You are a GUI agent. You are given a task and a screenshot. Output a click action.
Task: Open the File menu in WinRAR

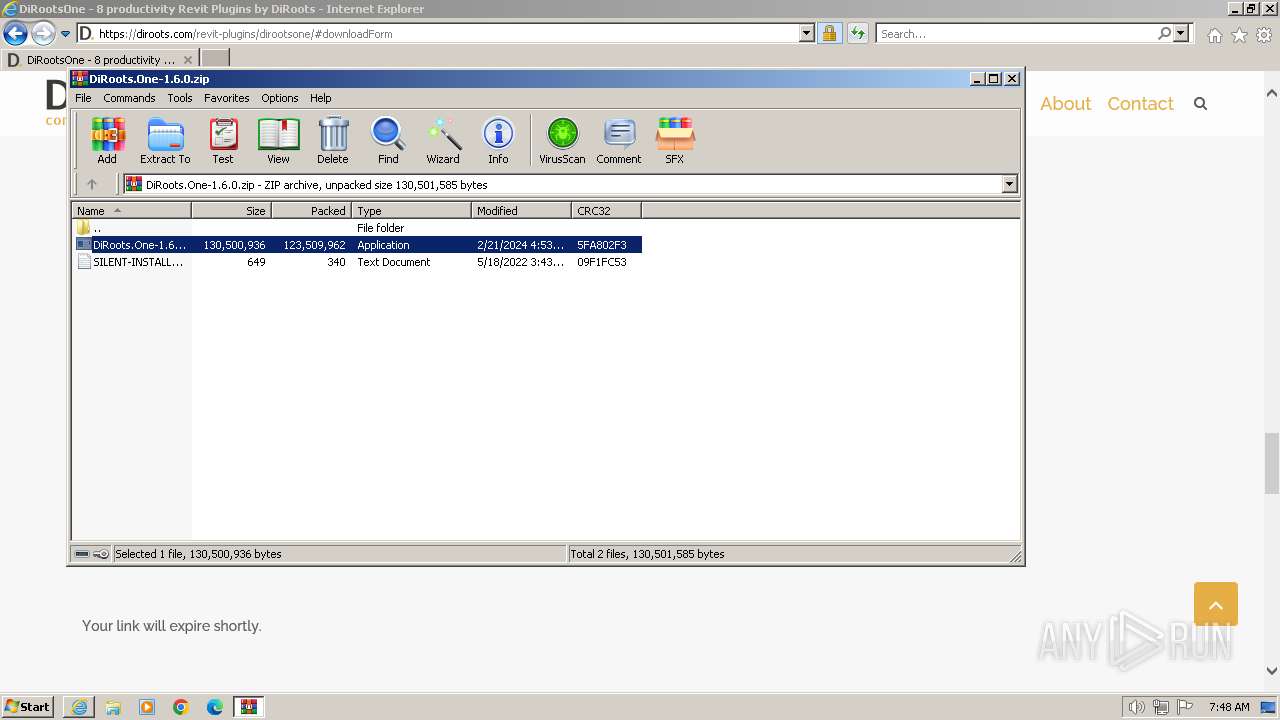[83, 98]
